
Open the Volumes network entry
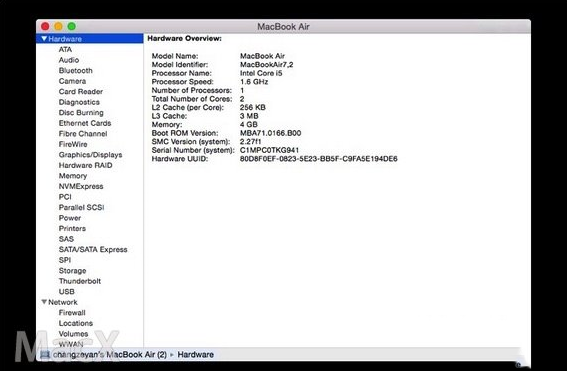(73, 334)
